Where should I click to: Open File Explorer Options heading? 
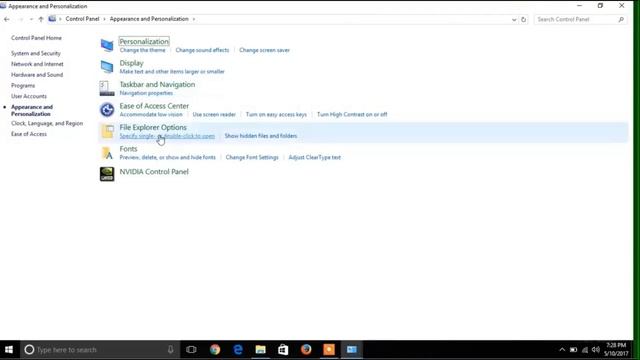[x=153, y=127]
